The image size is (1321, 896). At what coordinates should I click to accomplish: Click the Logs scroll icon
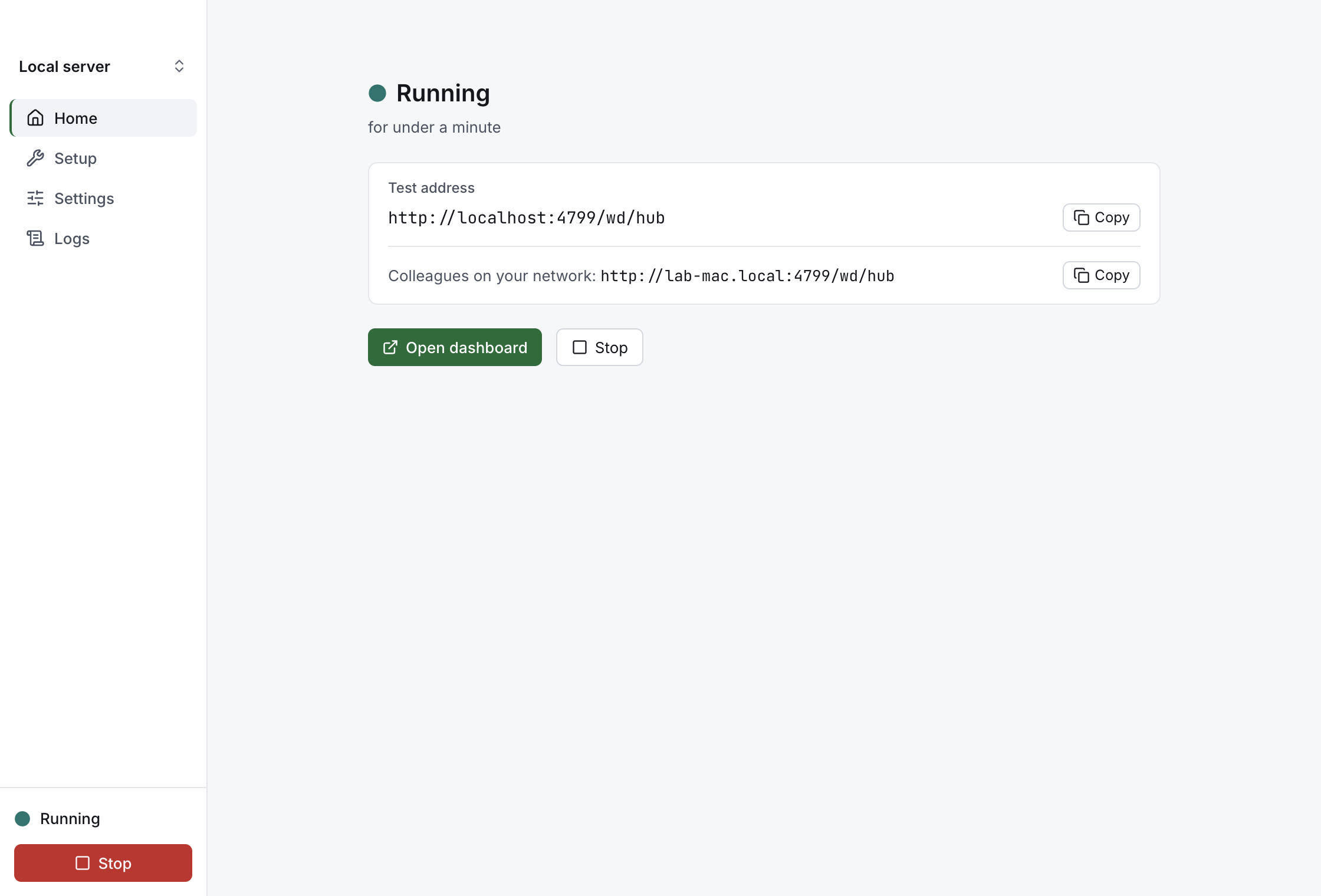[x=35, y=238]
